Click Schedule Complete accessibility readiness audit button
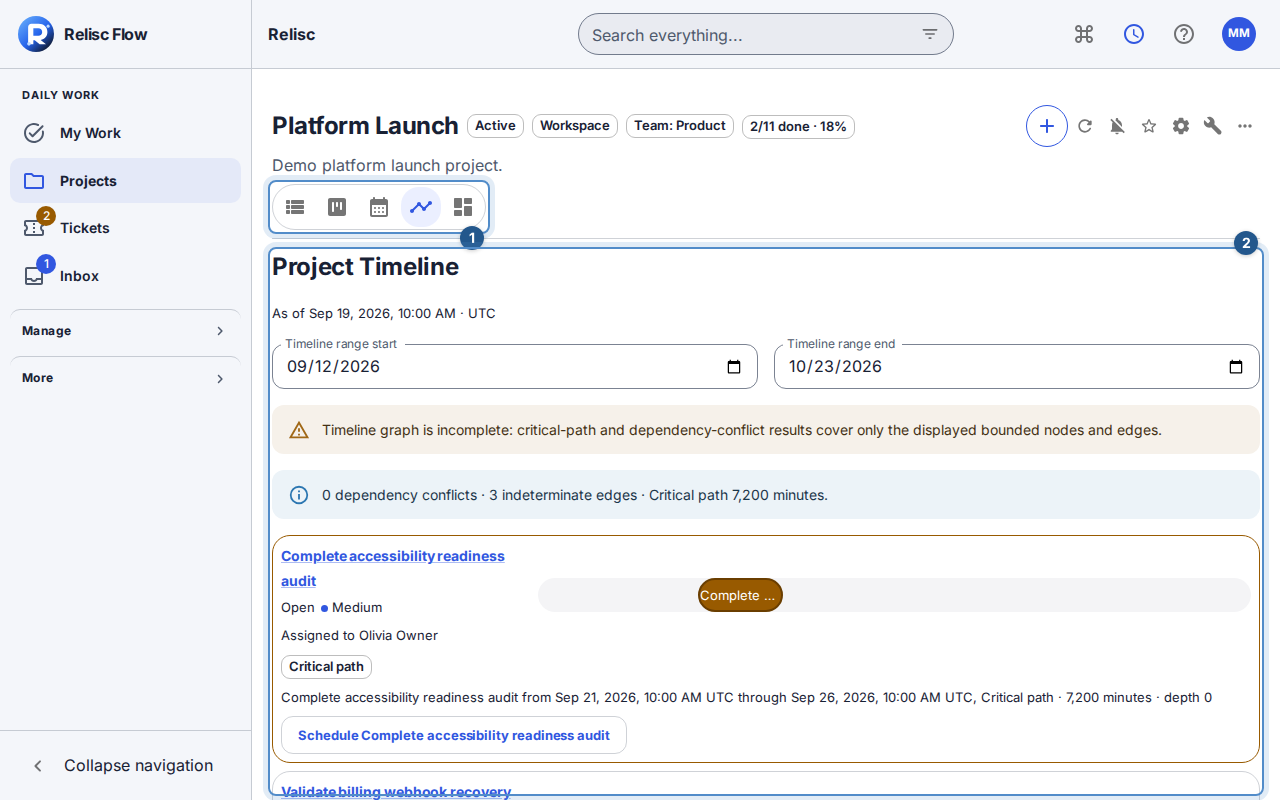1280x800 pixels. click(x=454, y=735)
